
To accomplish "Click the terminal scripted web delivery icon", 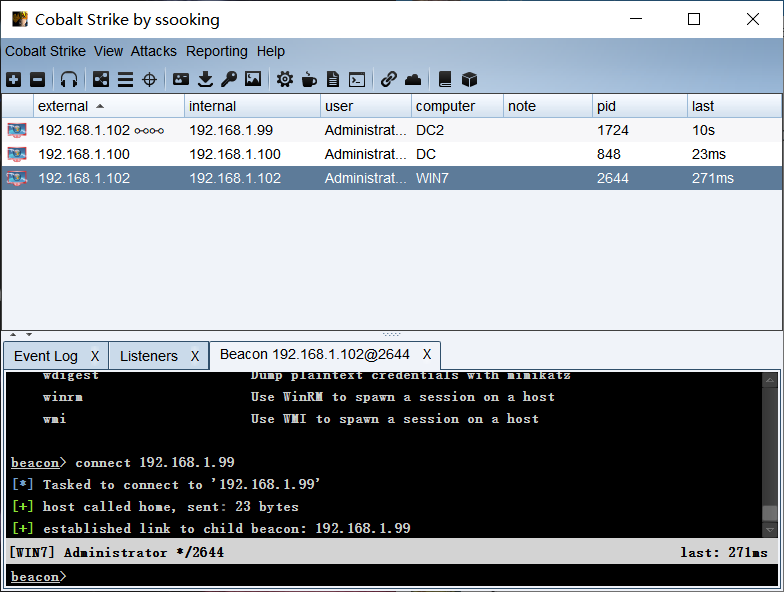I will pyautogui.click(x=357, y=79).
